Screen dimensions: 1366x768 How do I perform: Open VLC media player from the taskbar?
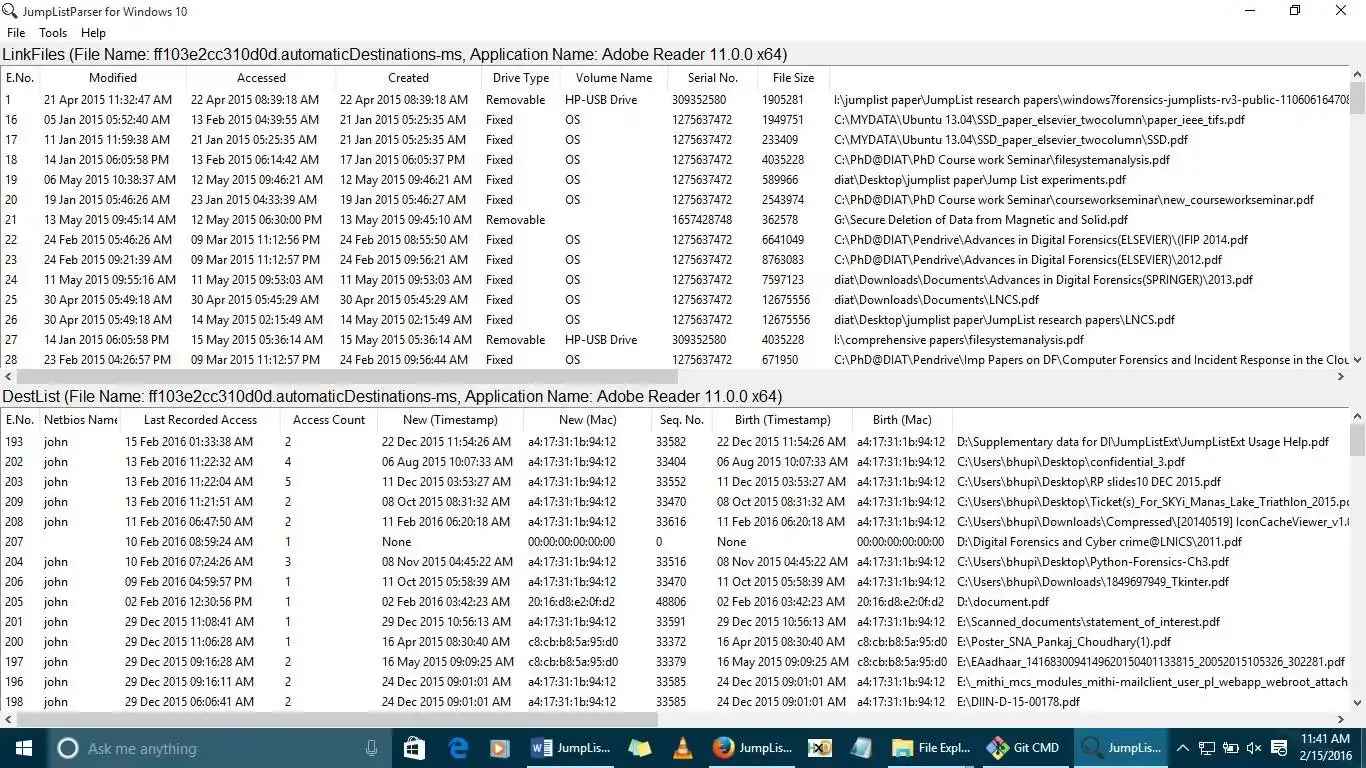[683, 748]
